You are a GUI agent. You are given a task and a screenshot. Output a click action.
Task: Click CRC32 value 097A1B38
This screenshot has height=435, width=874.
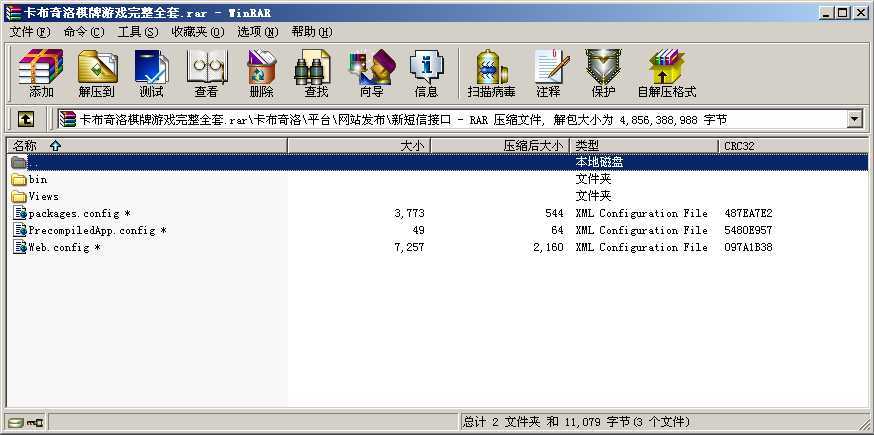point(749,247)
